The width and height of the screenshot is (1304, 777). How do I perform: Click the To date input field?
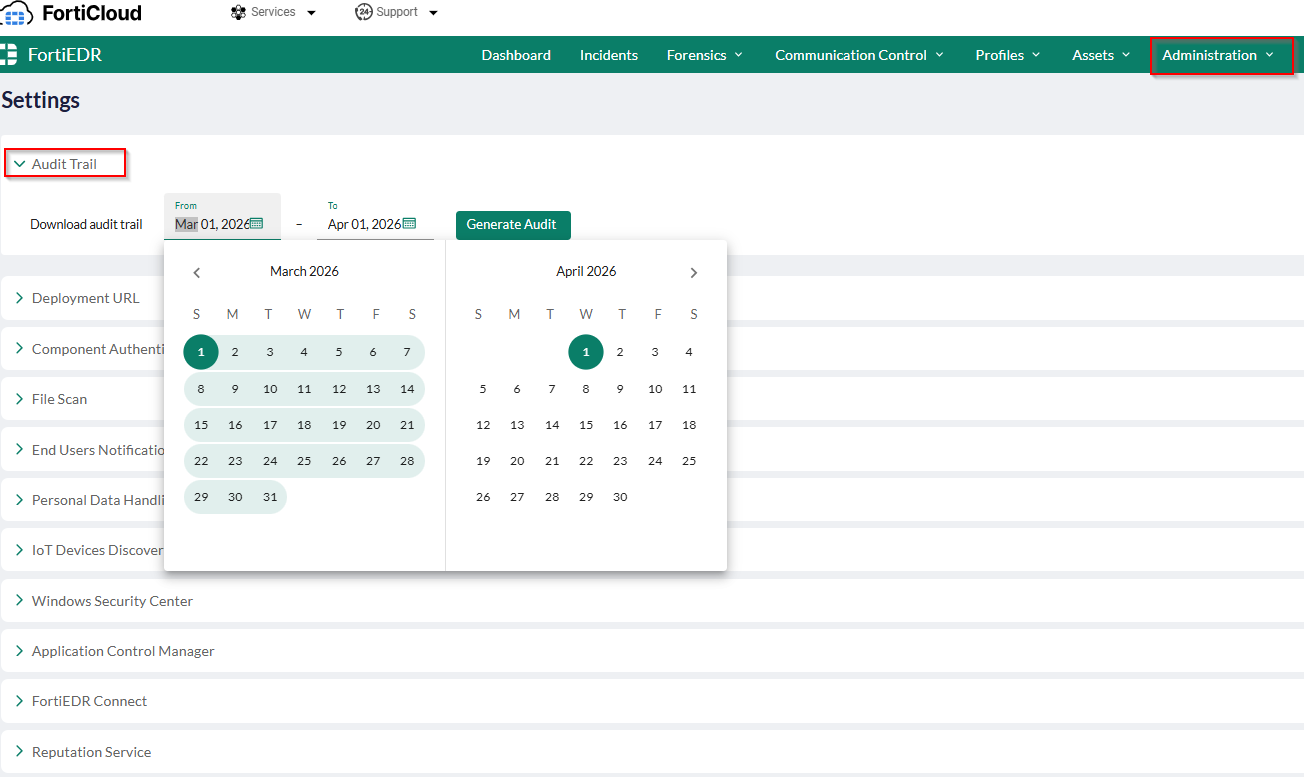375,217
